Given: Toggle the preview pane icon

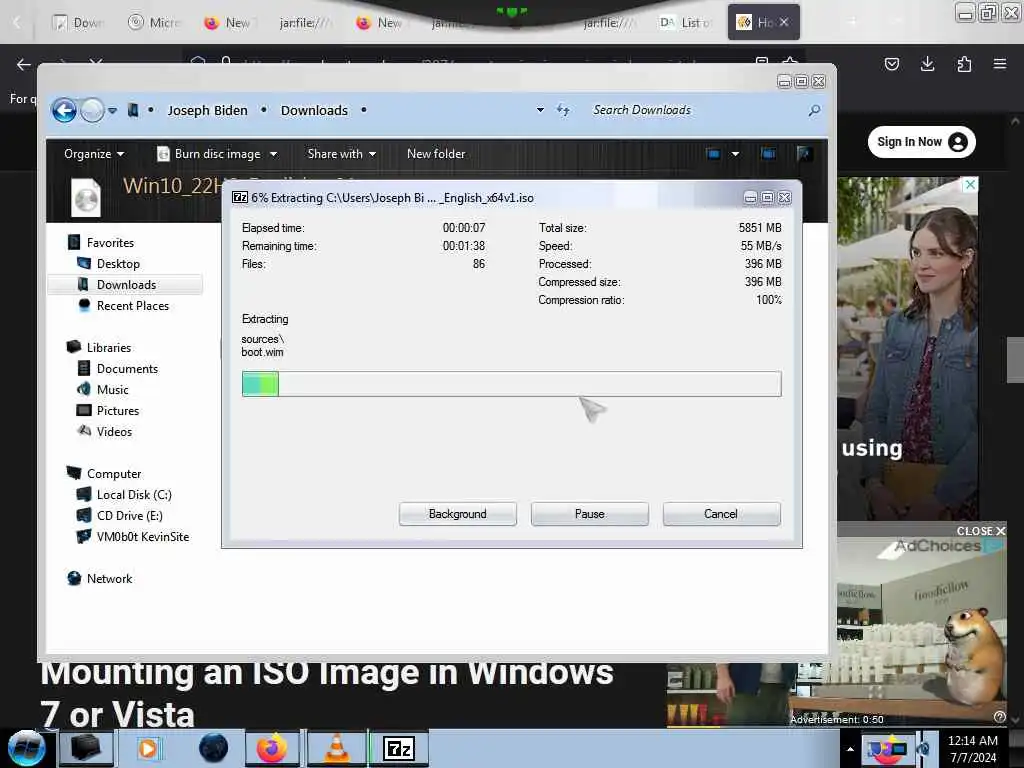Looking at the screenshot, I should [768, 154].
